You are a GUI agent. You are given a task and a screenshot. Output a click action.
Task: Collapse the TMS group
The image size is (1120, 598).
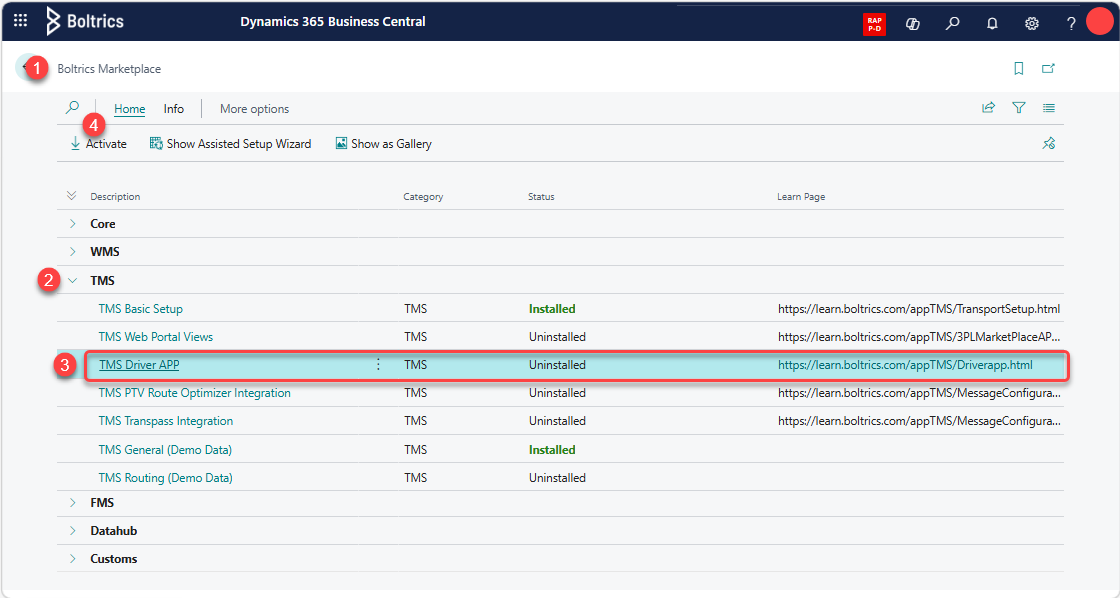[73, 281]
